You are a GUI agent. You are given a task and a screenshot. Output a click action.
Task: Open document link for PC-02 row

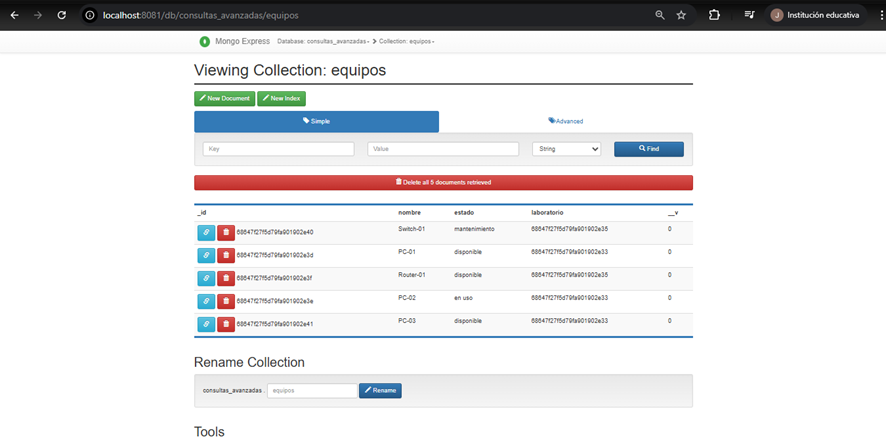(x=206, y=301)
